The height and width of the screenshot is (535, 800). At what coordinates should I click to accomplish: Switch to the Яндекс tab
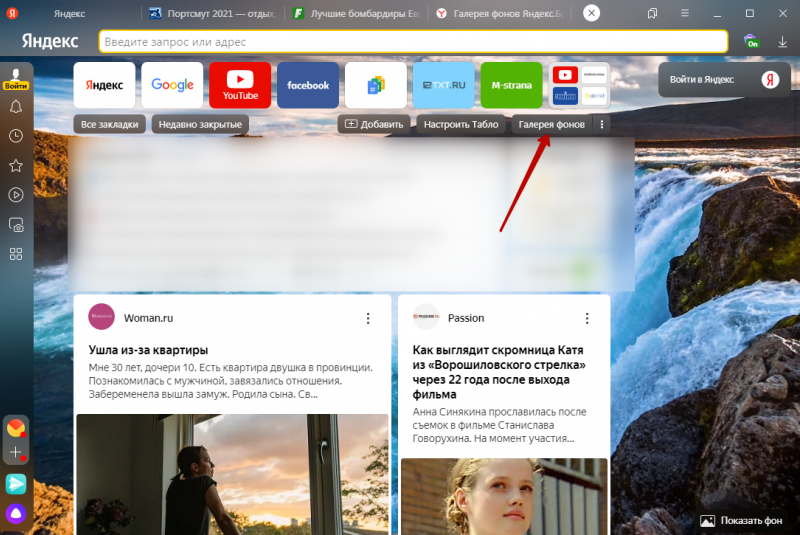click(x=69, y=14)
